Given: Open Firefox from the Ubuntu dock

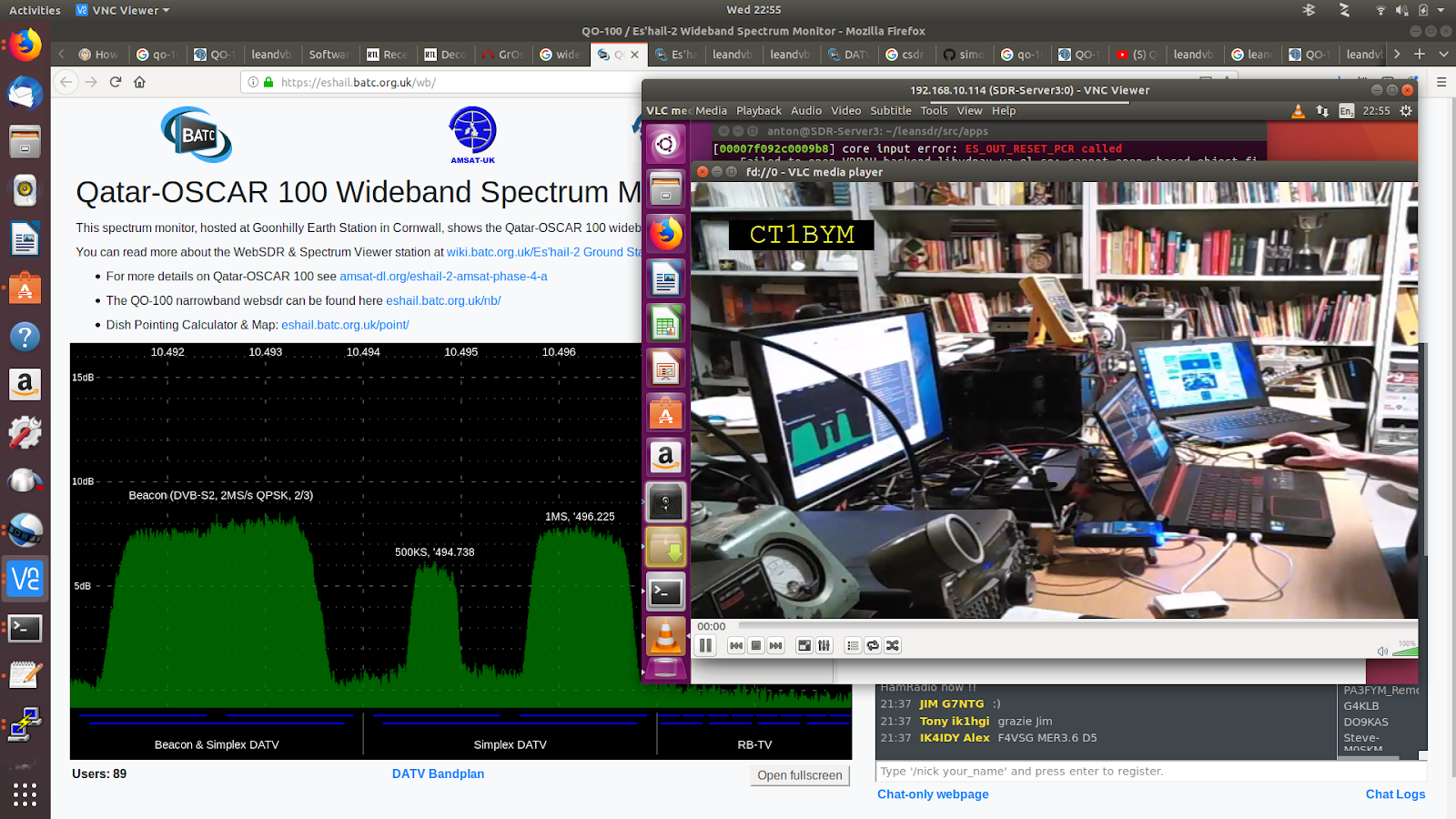Looking at the screenshot, I should click(25, 45).
